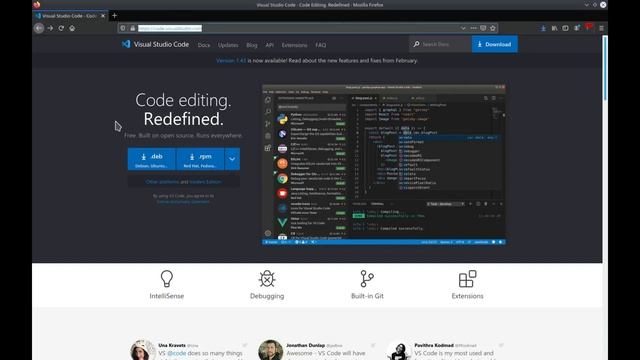
Task: Click the VS Code editor screenshot image
Action: pyautogui.click(x=384, y=165)
